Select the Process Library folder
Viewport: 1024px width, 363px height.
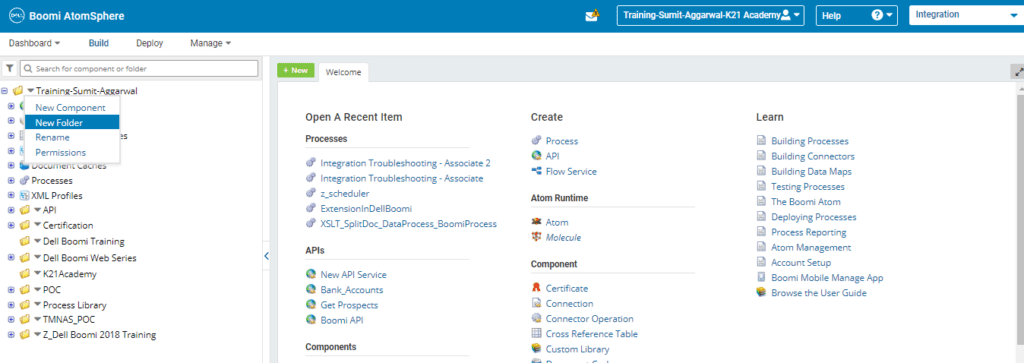[x=74, y=305]
